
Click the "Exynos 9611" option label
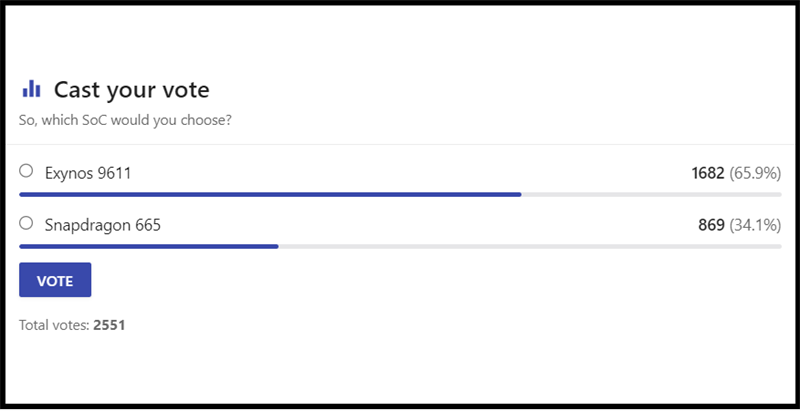click(88, 173)
